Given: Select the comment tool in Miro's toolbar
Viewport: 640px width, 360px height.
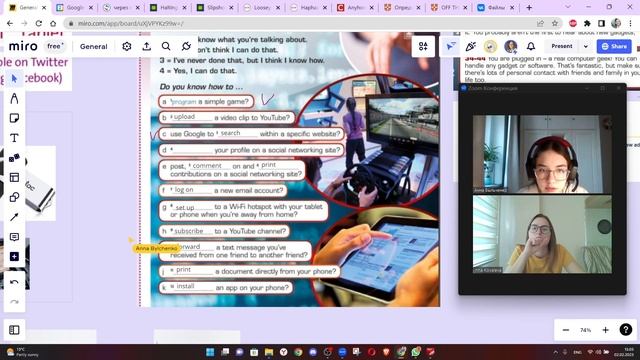Looking at the screenshot, I should point(14,237).
